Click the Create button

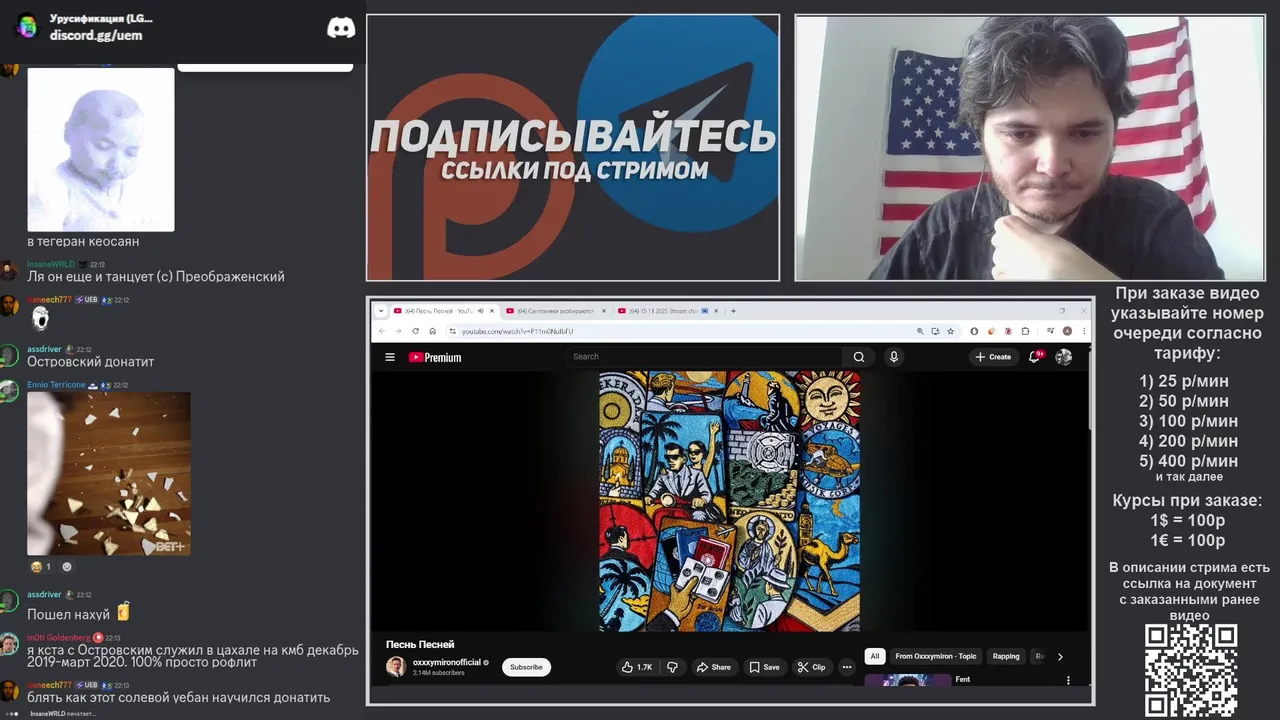[x=994, y=357]
